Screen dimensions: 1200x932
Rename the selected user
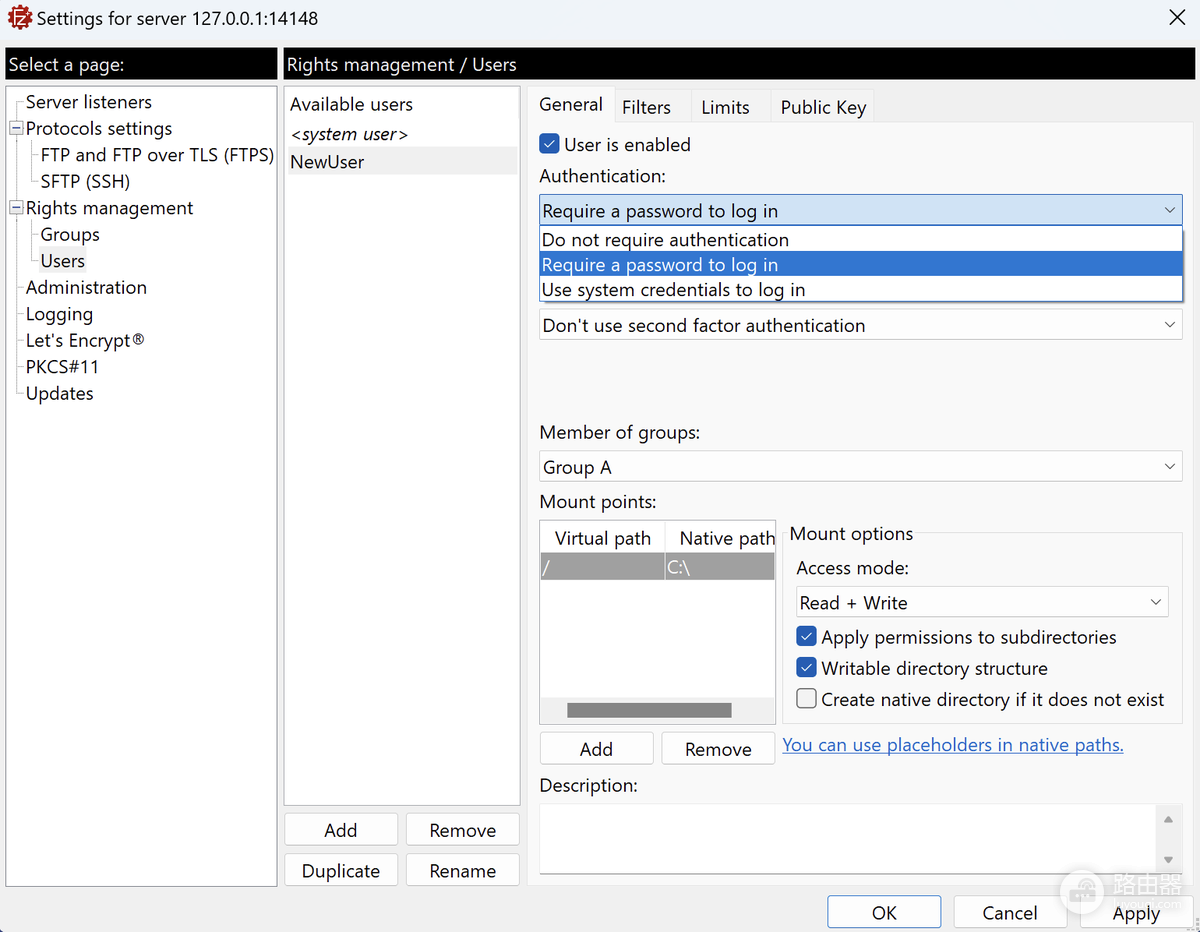point(463,871)
